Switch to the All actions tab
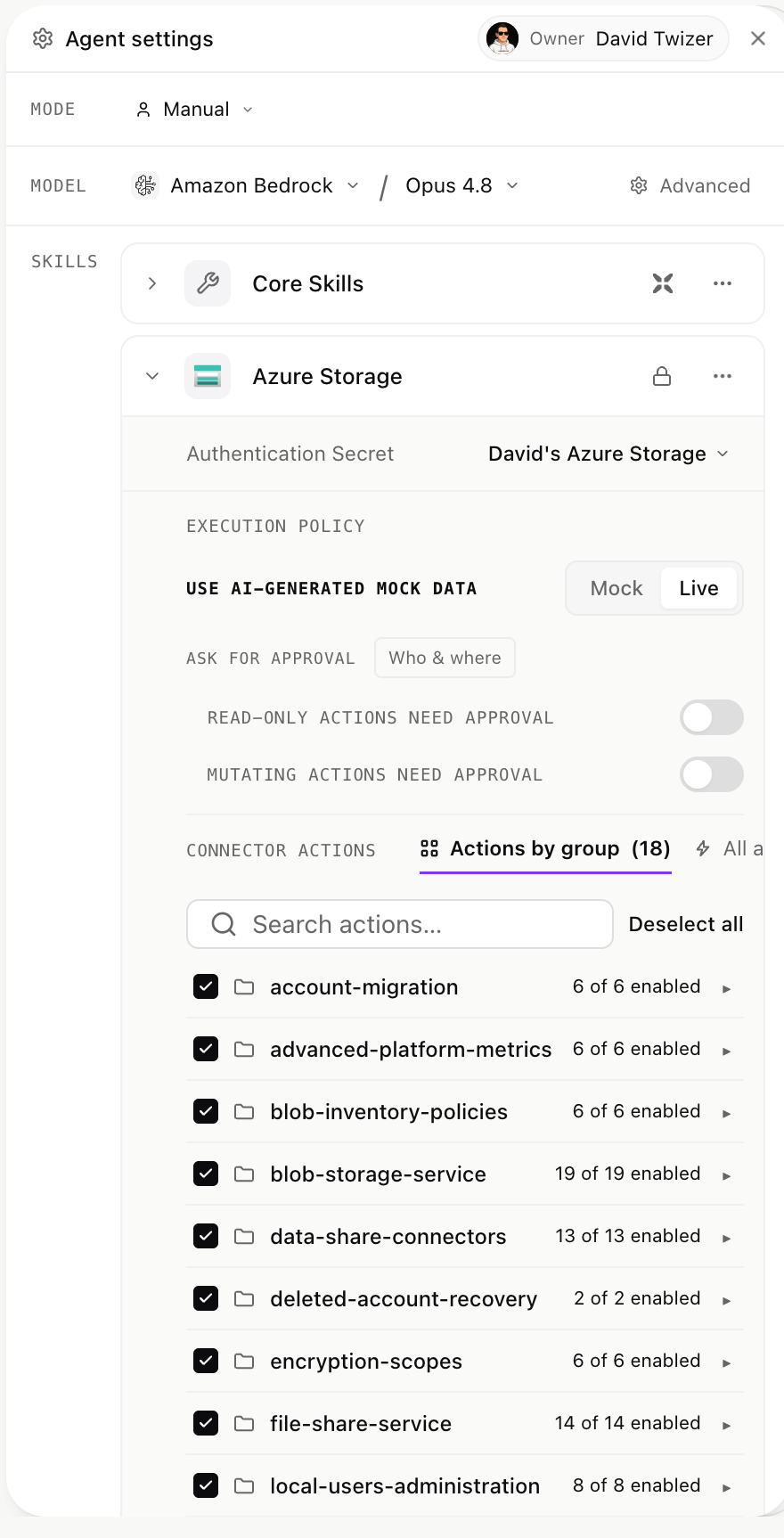 click(x=729, y=848)
